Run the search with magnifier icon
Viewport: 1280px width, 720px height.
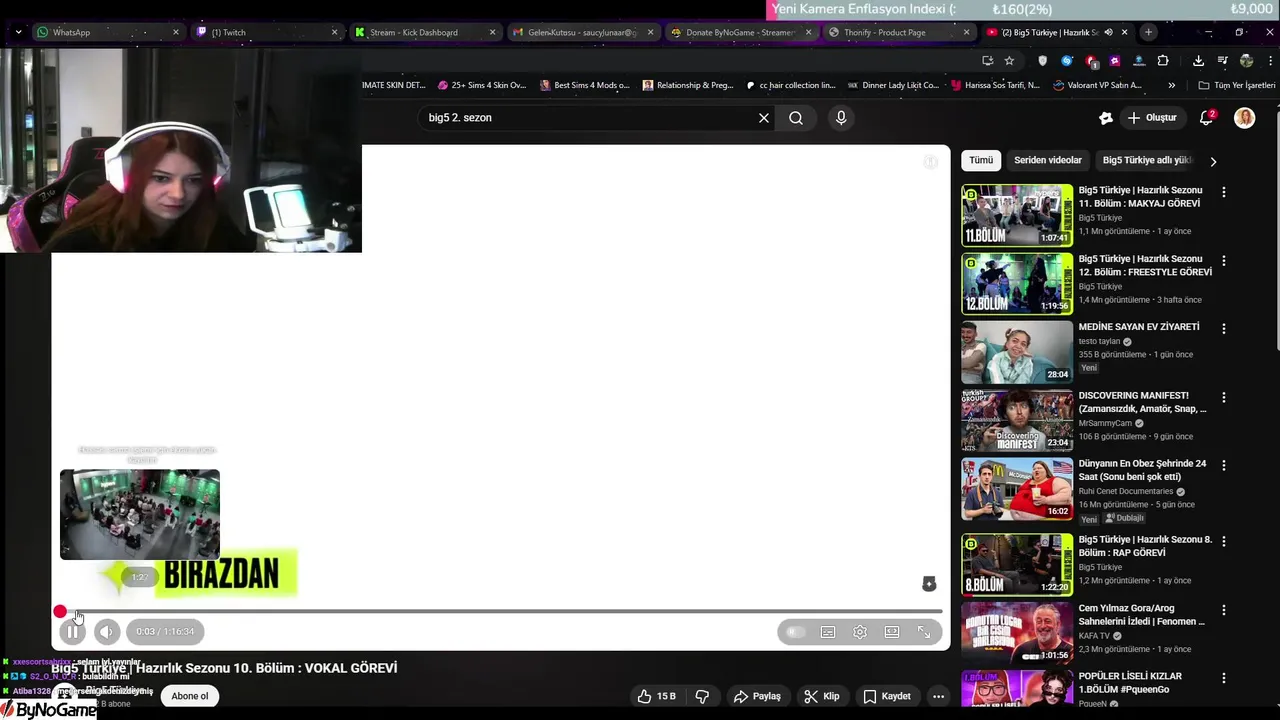click(796, 118)
